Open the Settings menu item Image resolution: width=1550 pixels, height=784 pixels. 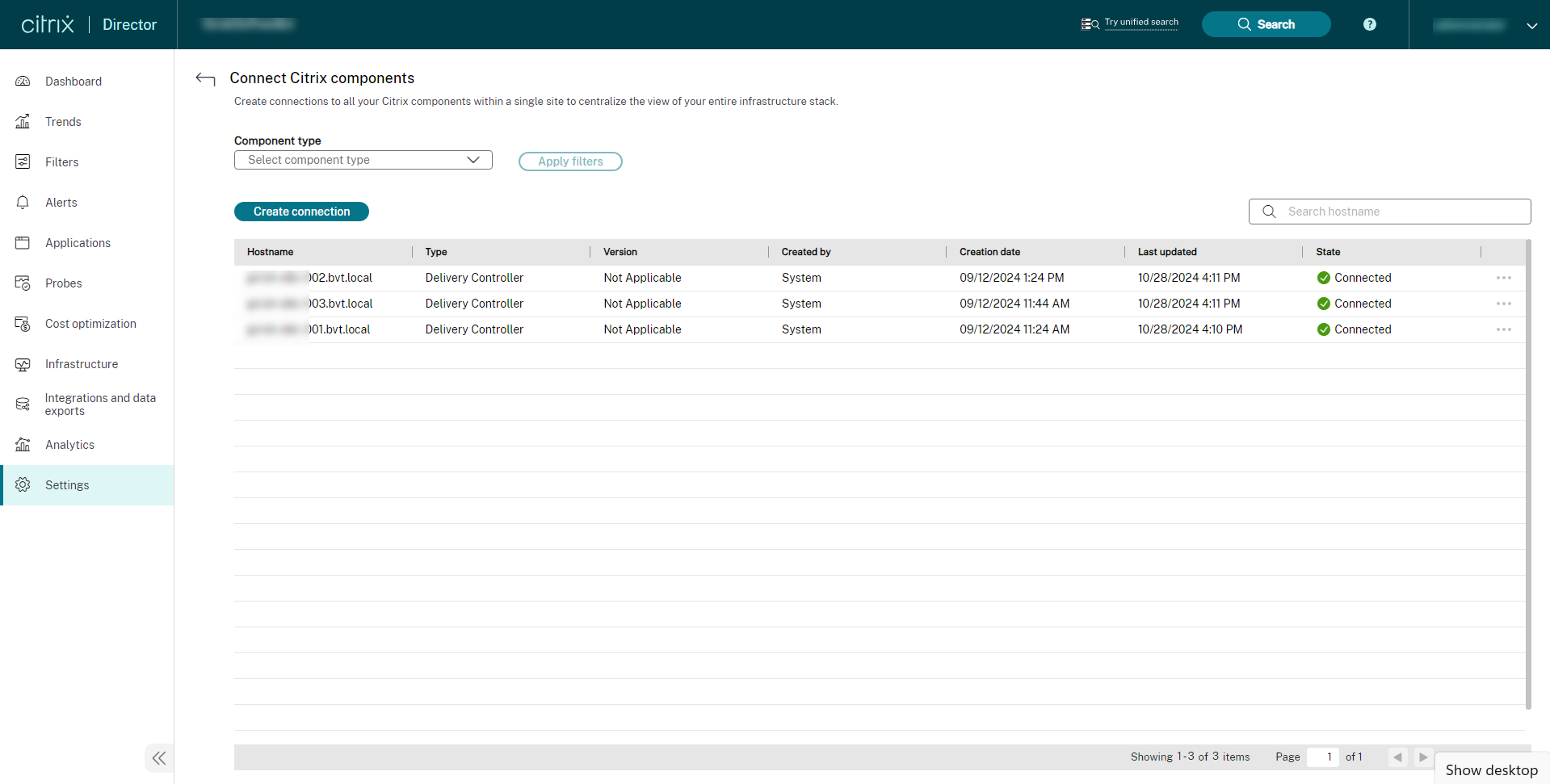point(67,484)
